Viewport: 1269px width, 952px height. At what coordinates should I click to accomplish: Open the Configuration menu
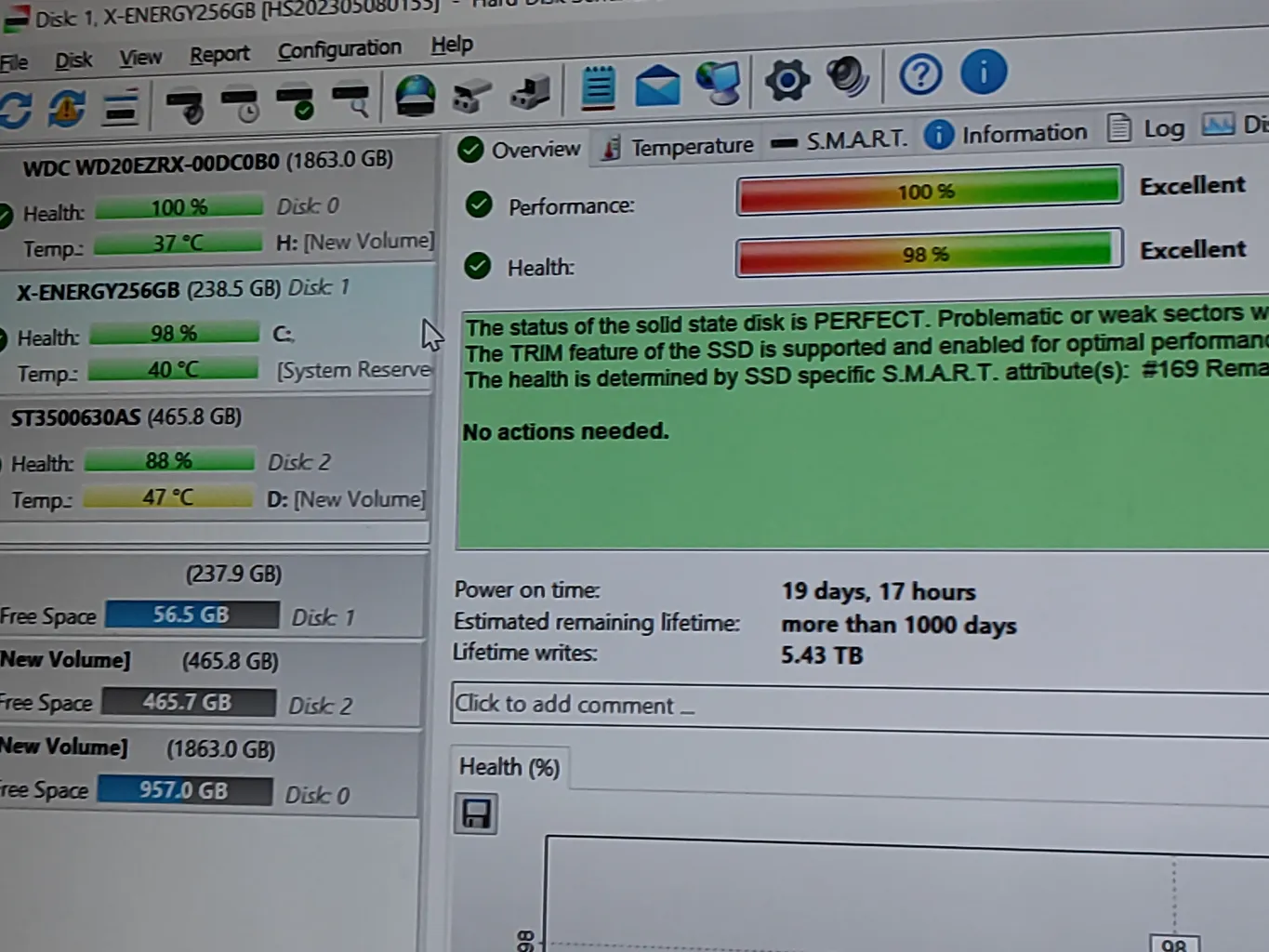coord(339,49)
